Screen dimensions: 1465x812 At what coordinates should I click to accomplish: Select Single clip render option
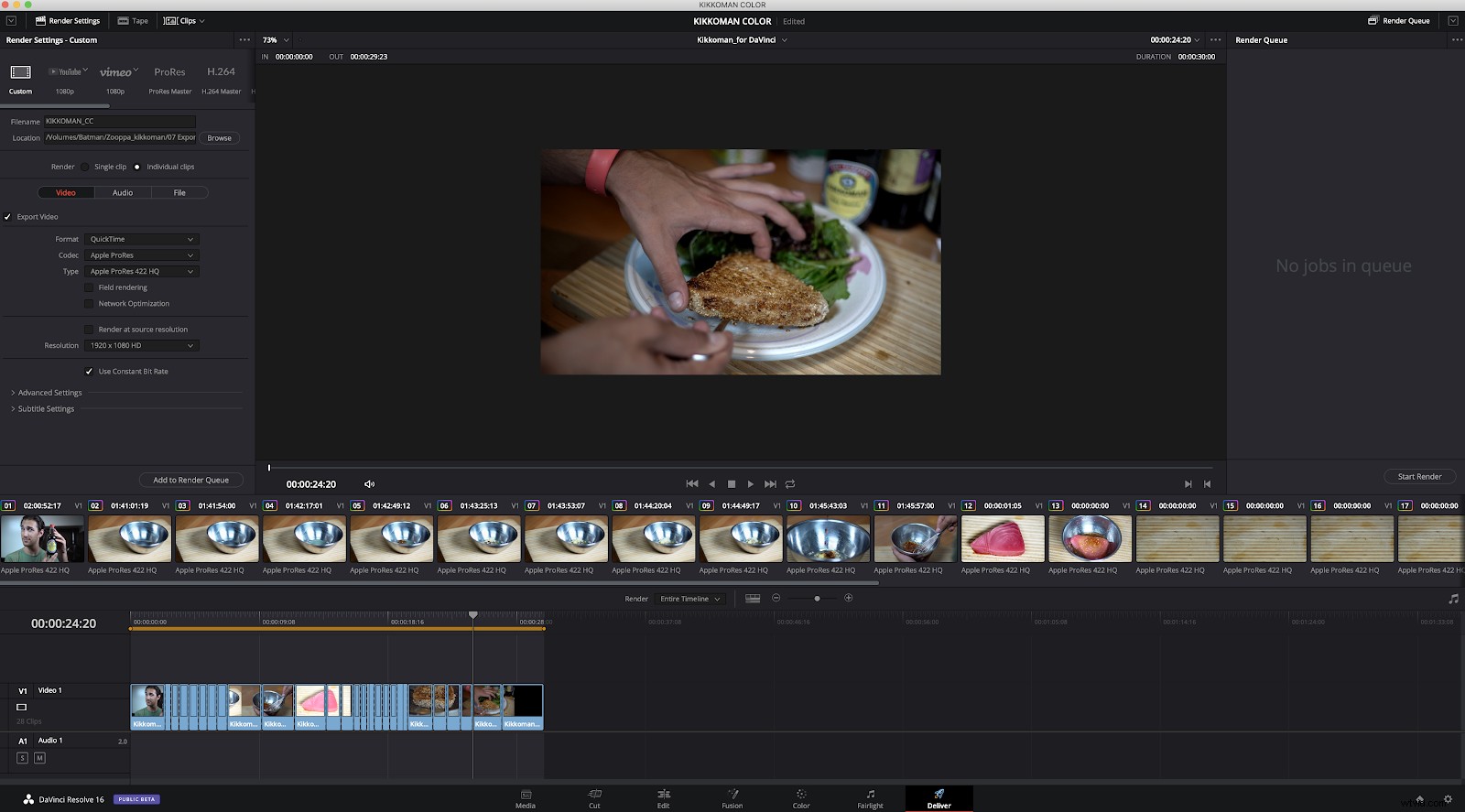tap(85, 167)
